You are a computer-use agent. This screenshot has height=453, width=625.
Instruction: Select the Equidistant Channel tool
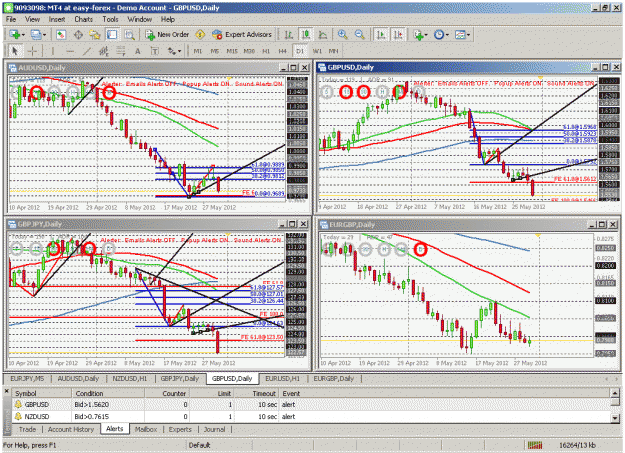104,51
